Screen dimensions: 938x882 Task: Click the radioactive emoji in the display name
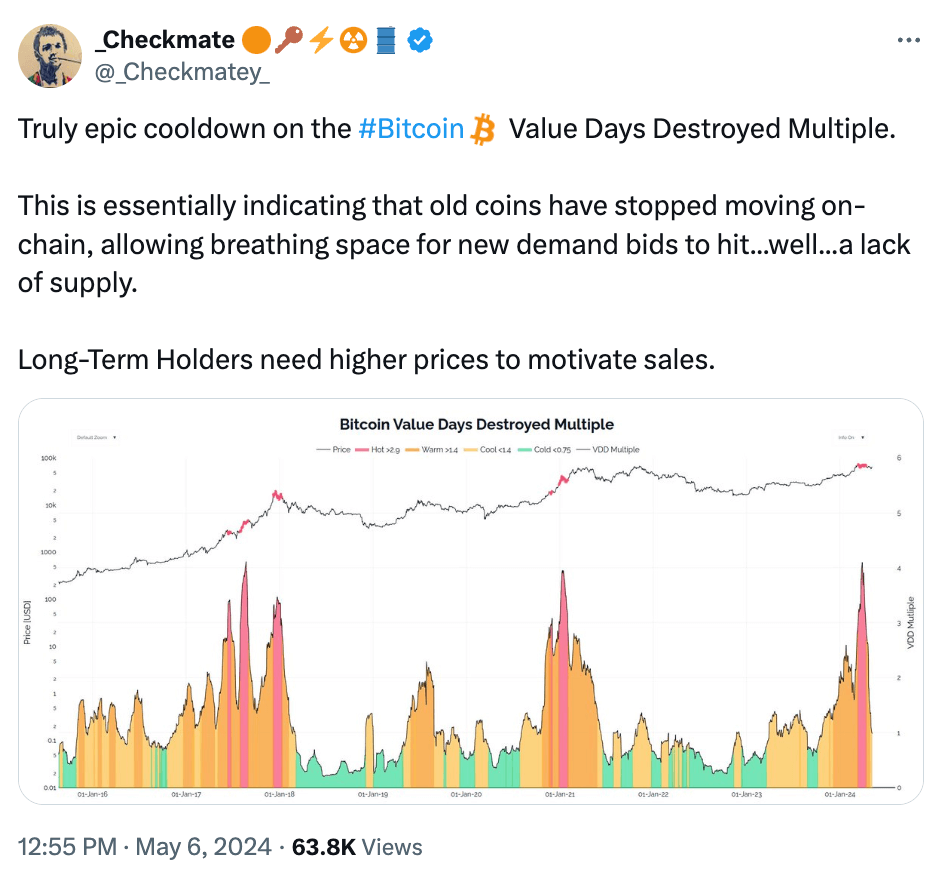click(354, 40)
